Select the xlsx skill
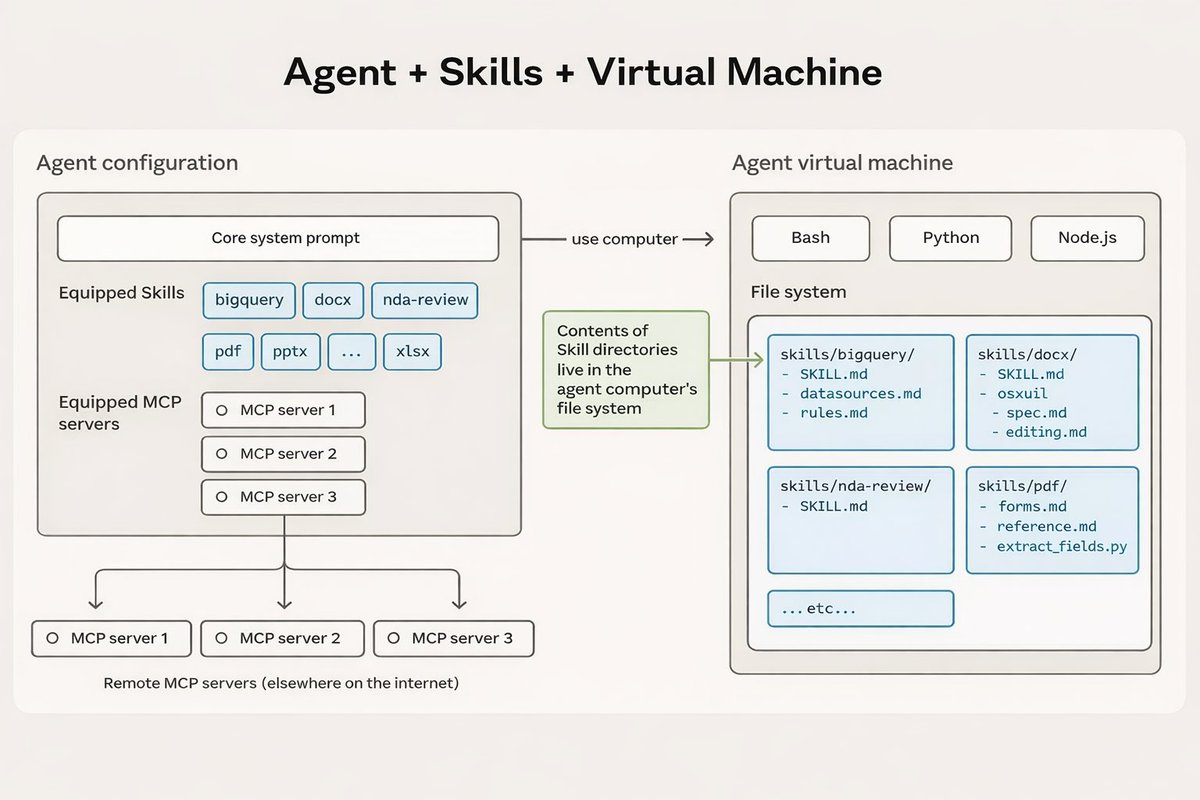The width and height of the screenshot is (1200, 800). pos(412,351)
